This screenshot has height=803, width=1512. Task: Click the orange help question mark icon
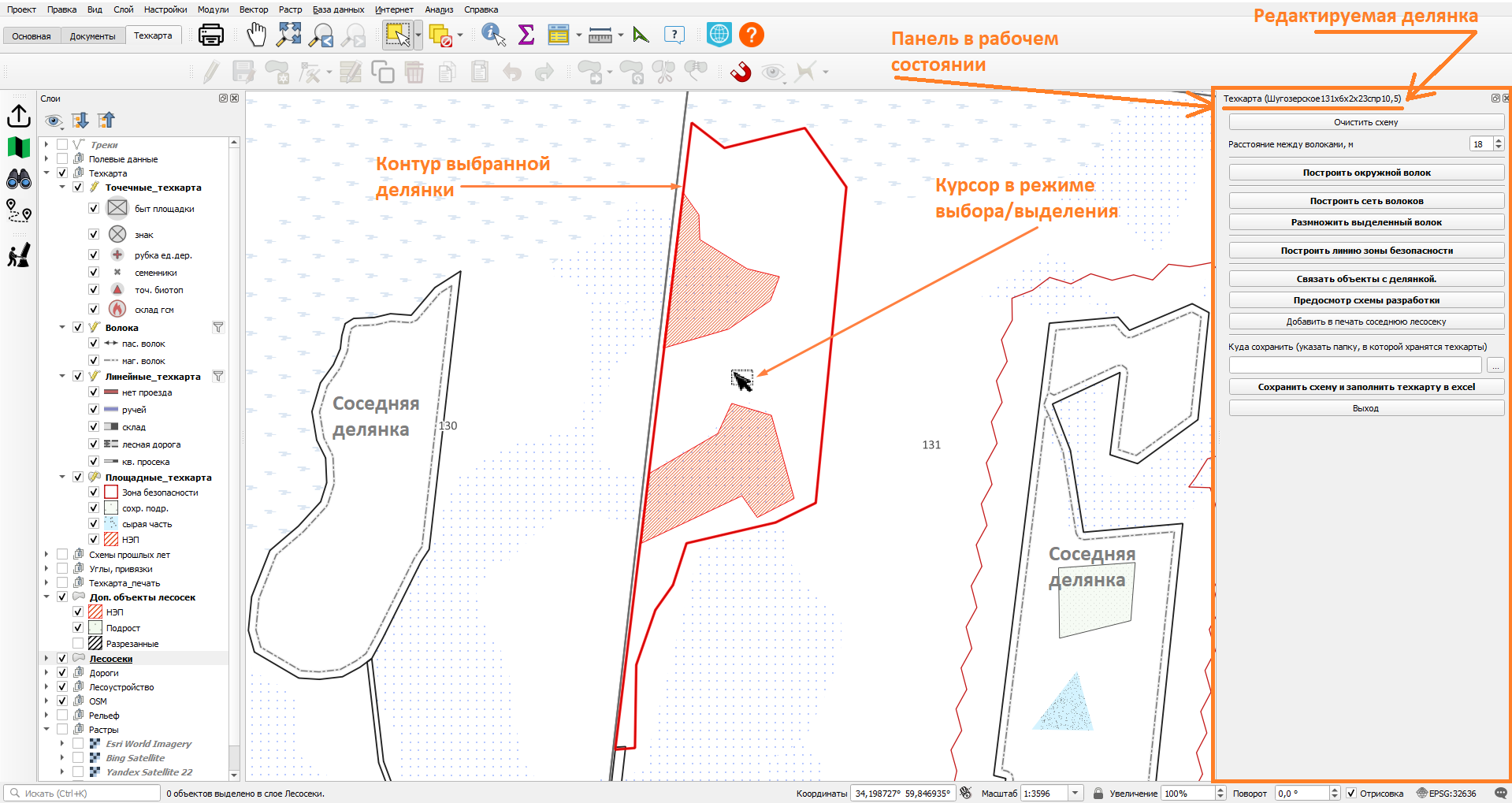[752, 35]
